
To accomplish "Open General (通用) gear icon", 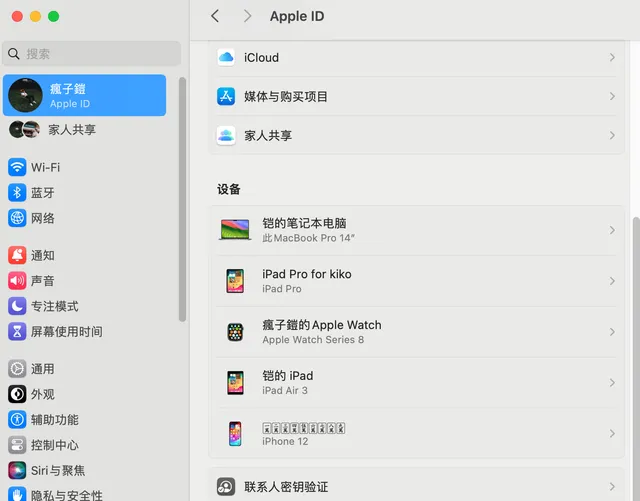I will point(17,369).
